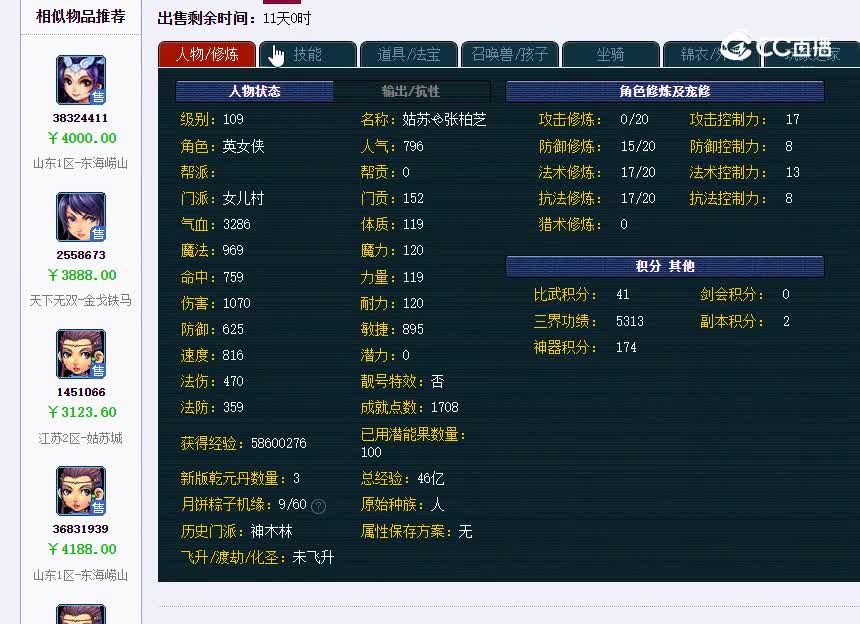Click the 神器积分 value 174
The width and height of the screenshot is (860, 624).
click(626, 347)
